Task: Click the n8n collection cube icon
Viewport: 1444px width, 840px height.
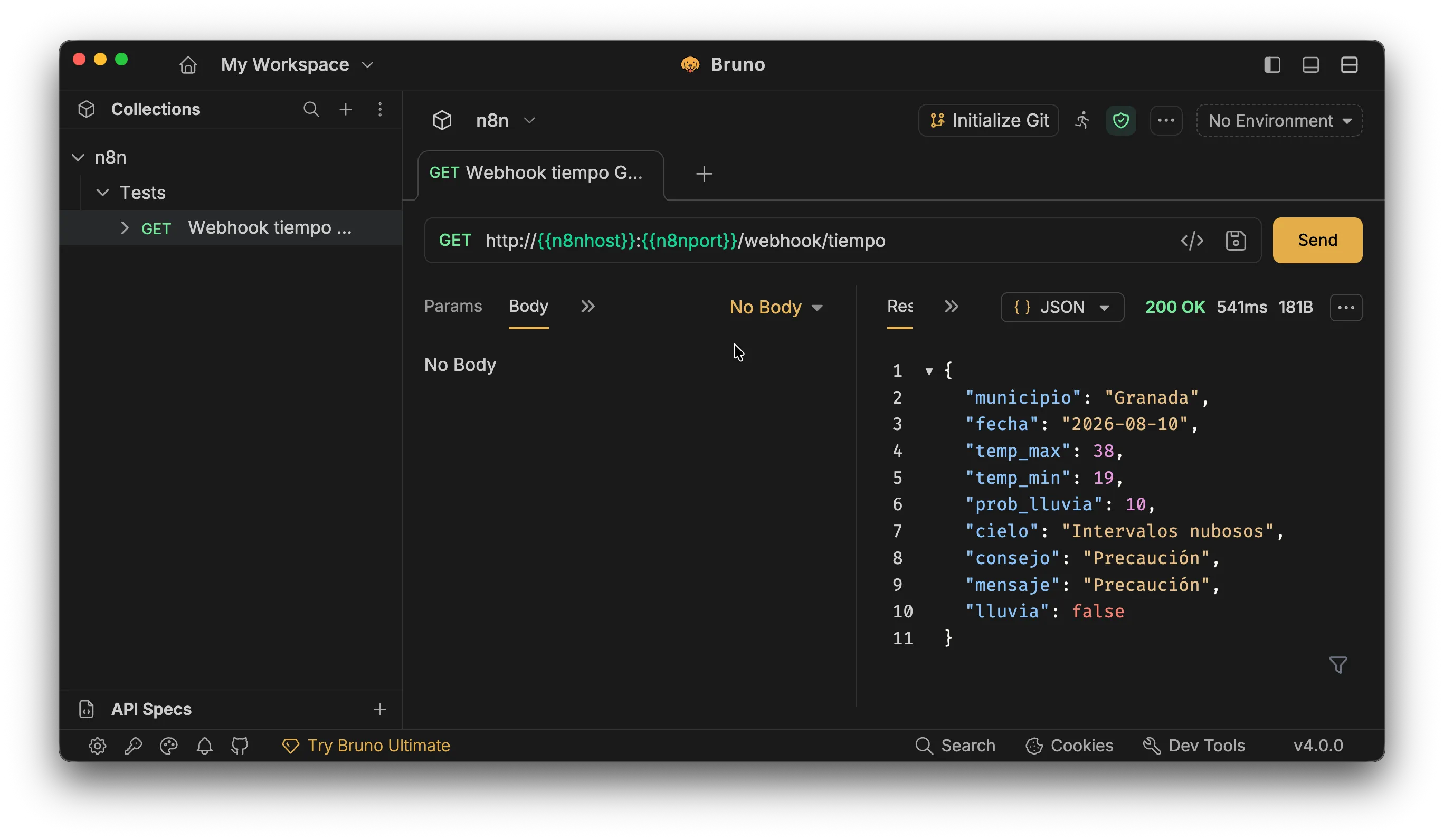Action: pos(442,120)
